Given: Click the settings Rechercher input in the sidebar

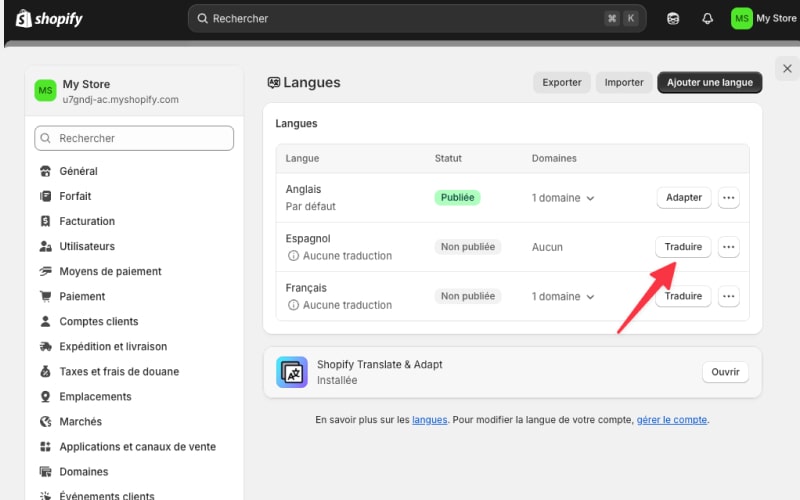Looking at the screenshot, I should tap(134, 138).
